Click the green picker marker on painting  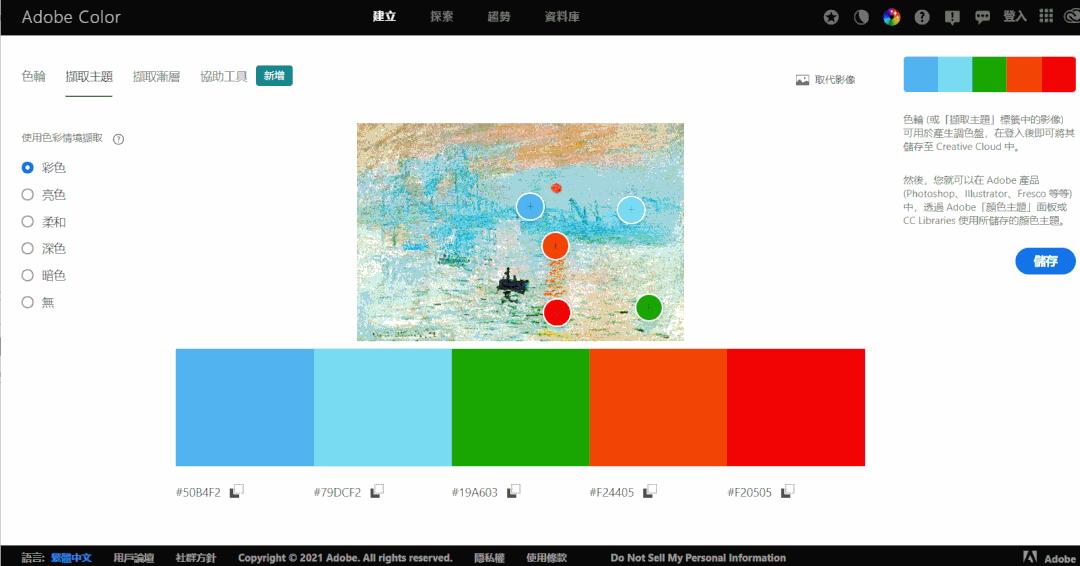[648, 308]
